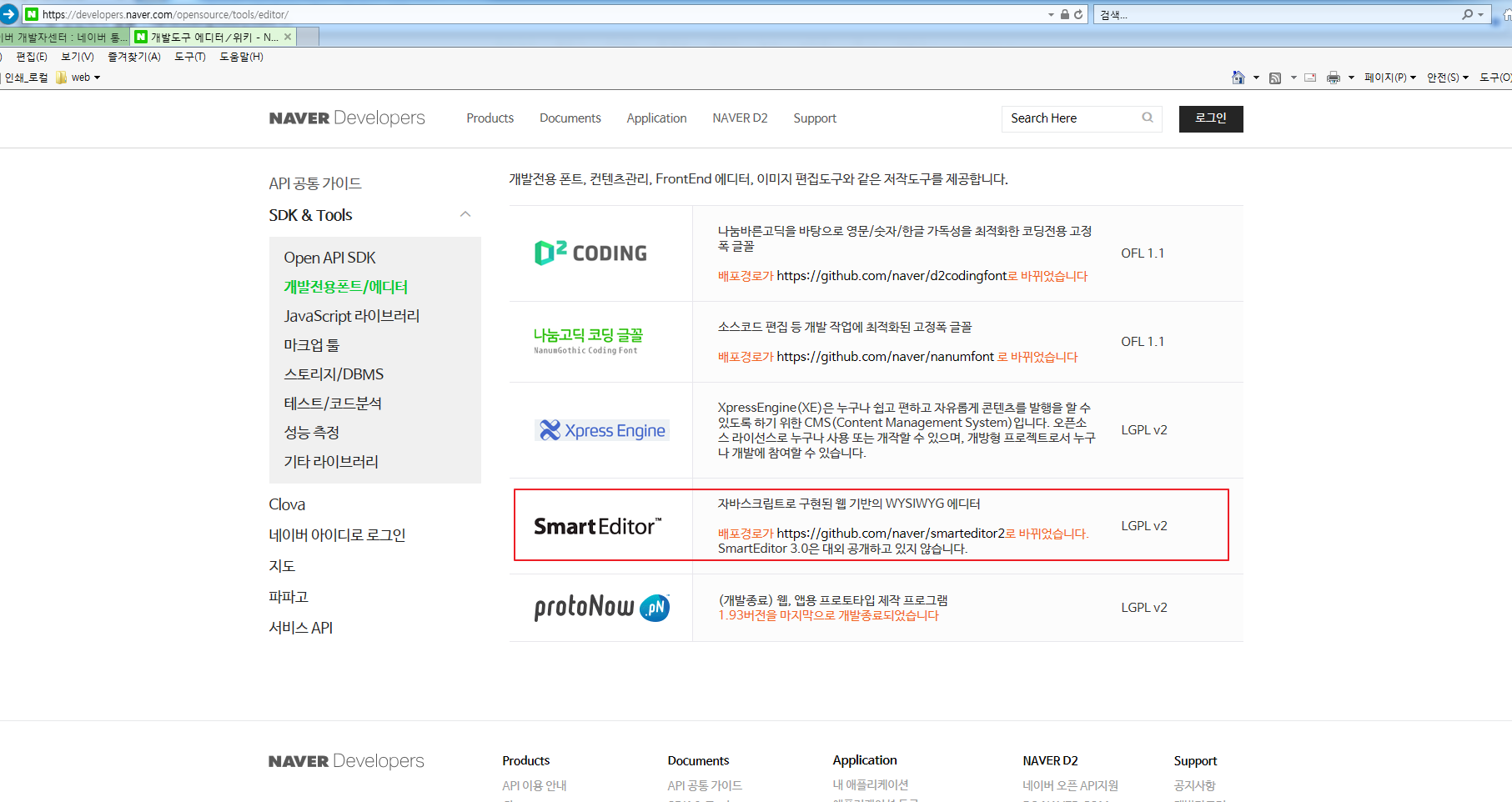This screenshot has height=802, width=1512.
Task: Click the Xpress Engine logo
Action: [x=601, y=430]
